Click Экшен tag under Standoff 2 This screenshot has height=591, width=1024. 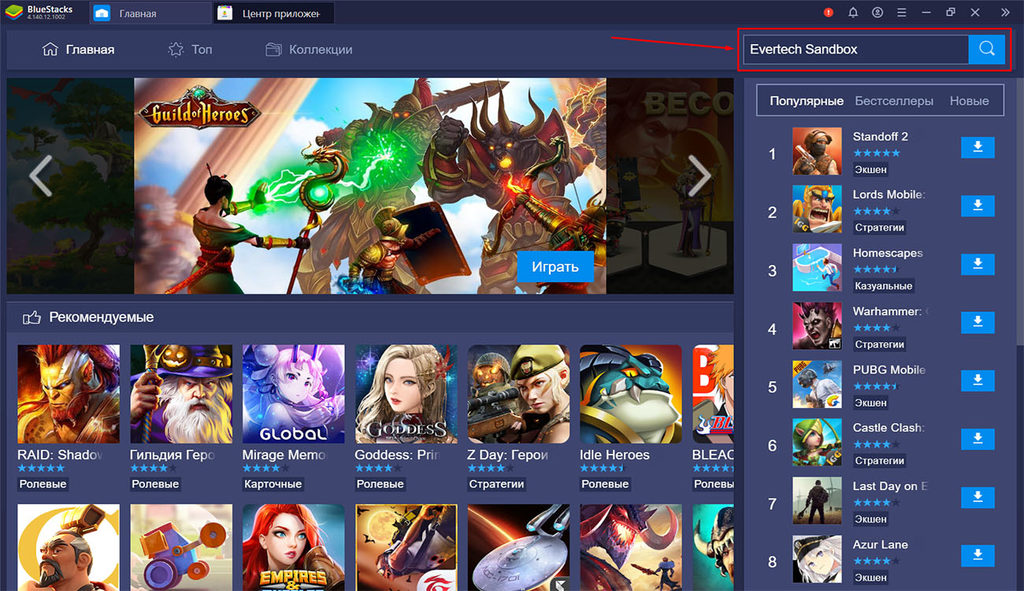pyautogui.click(x=871, y=170)
